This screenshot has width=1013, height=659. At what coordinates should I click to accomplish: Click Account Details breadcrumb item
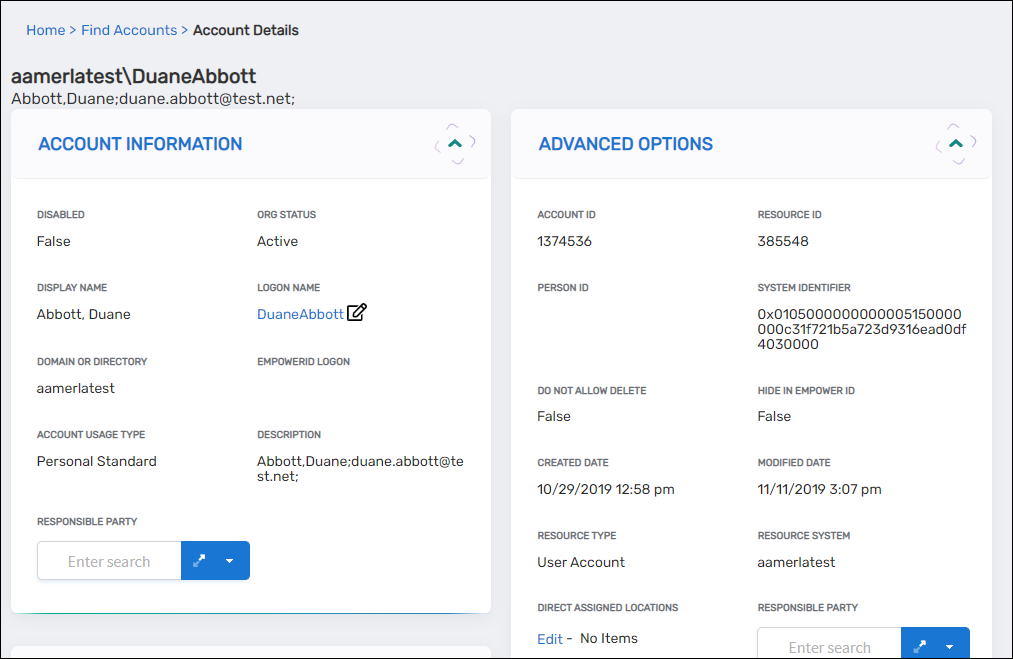pyautogui.click(x=245, y=30)
